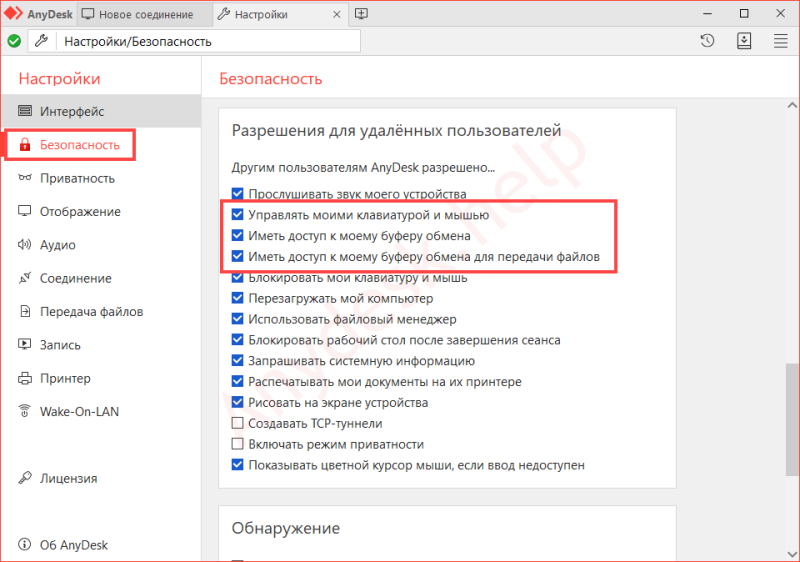The width and height of the screenshot is (800, 562).
Task: Click the glasses Приватность icon
Action: (x=24, y=178)
